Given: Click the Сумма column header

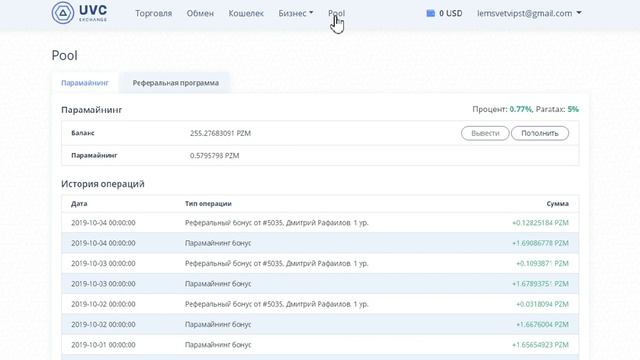Looking at the screenshot, I should click(x=557, y=204).
